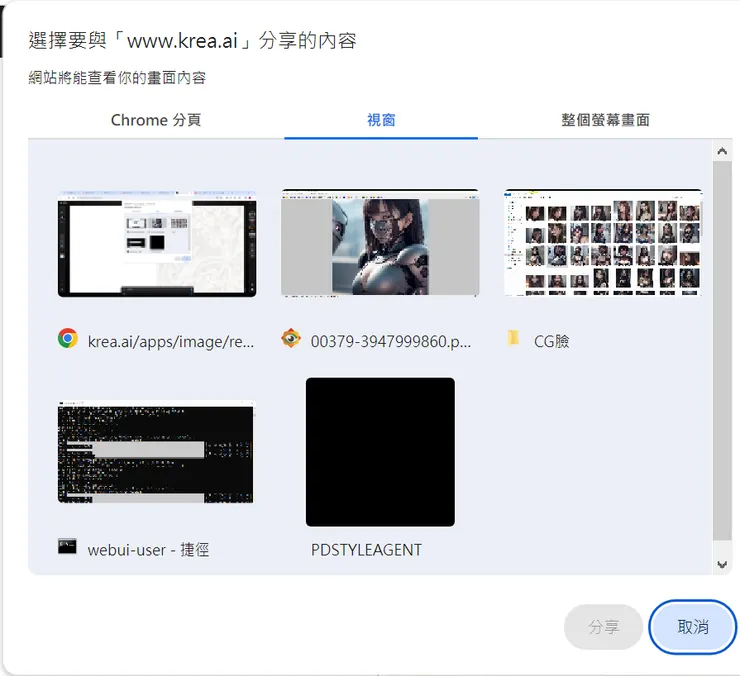This screenshot has height=676, width=740.
Task: Switch to the Chrome 分頁 tab
Action: coord(156,120)
